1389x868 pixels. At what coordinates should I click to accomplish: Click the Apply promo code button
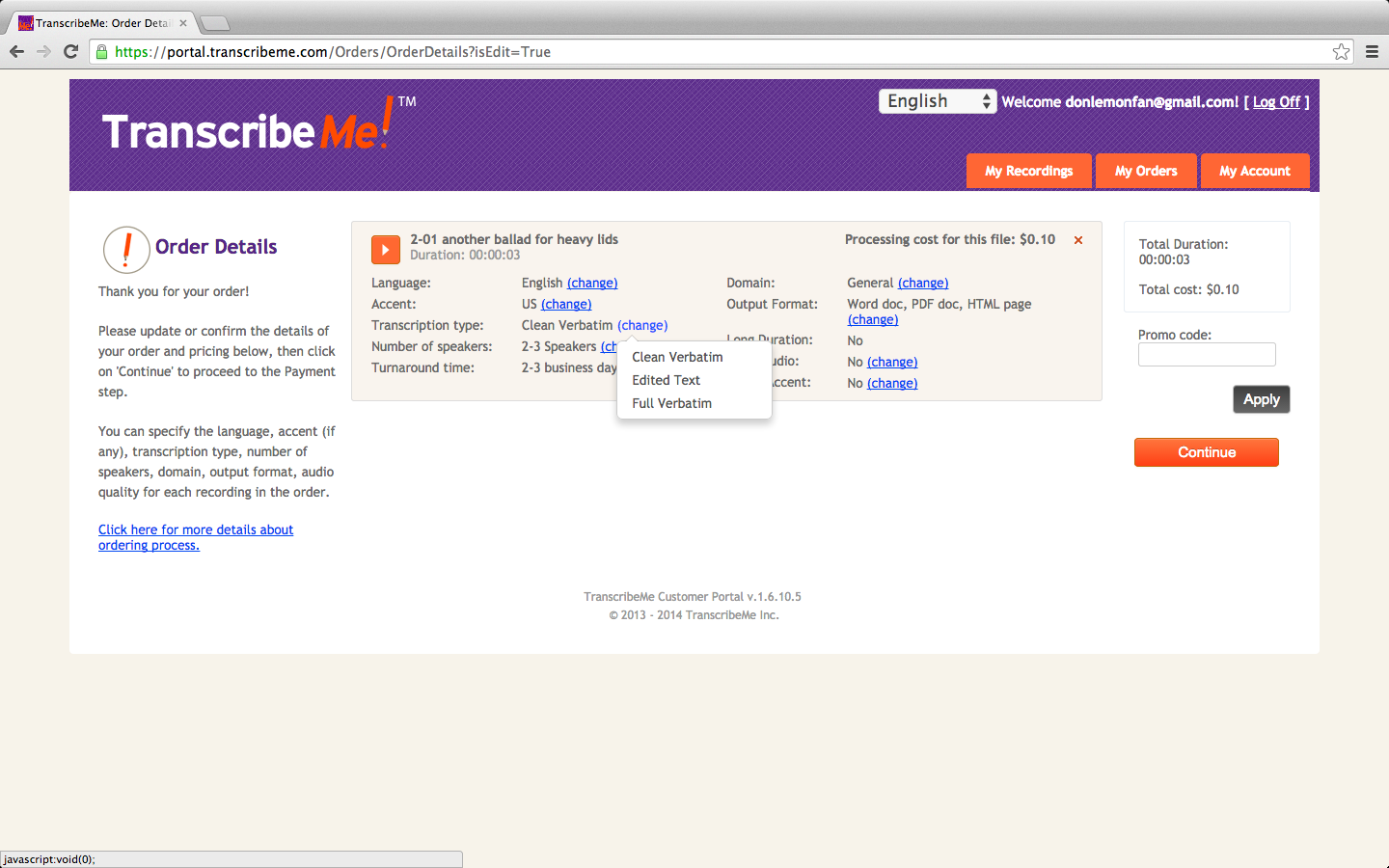tap(1261, 399)
